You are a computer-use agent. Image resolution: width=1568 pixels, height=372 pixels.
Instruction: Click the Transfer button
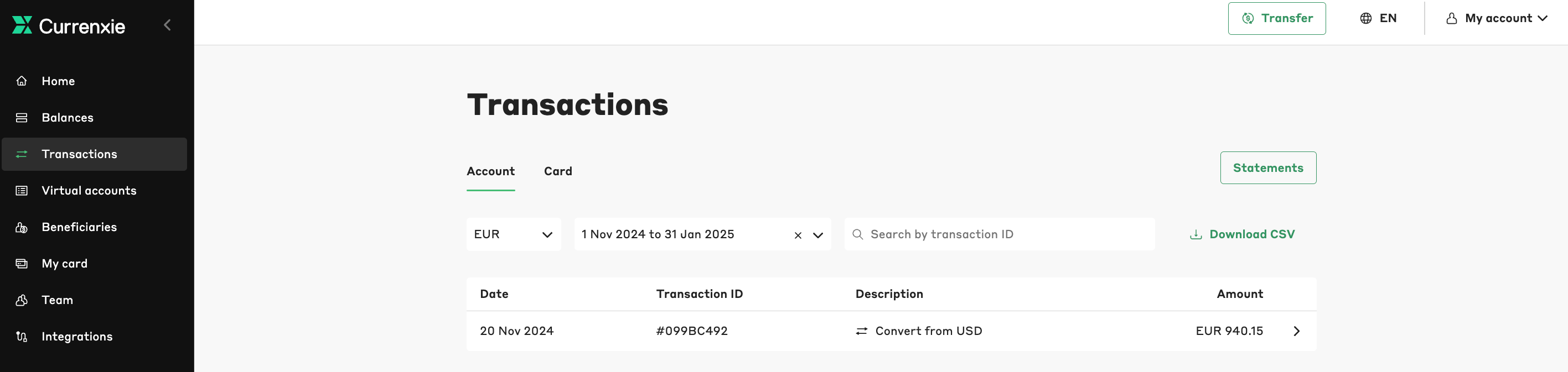(1276, 18)
